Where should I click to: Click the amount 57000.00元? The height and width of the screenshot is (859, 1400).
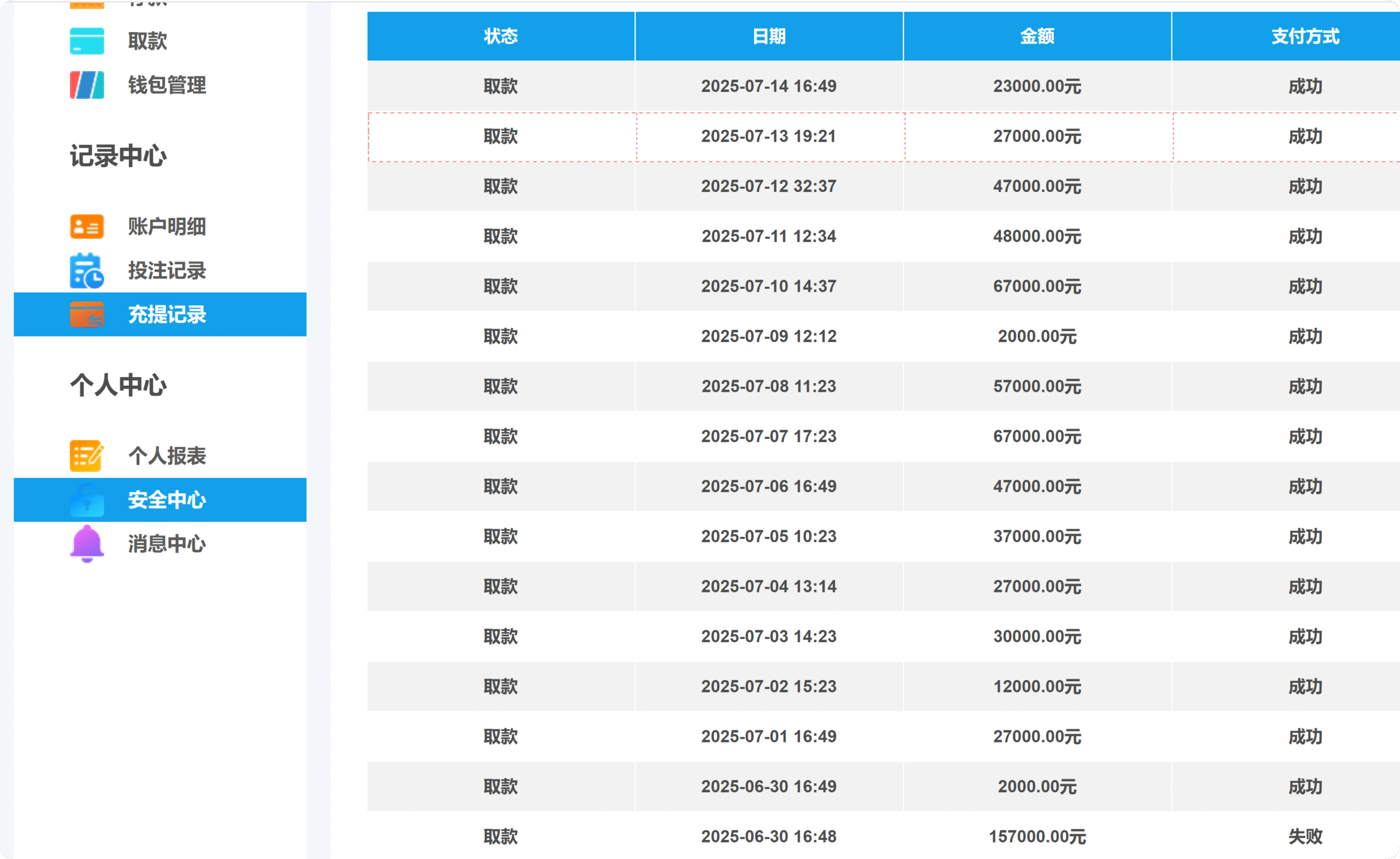coord(1037,387)
